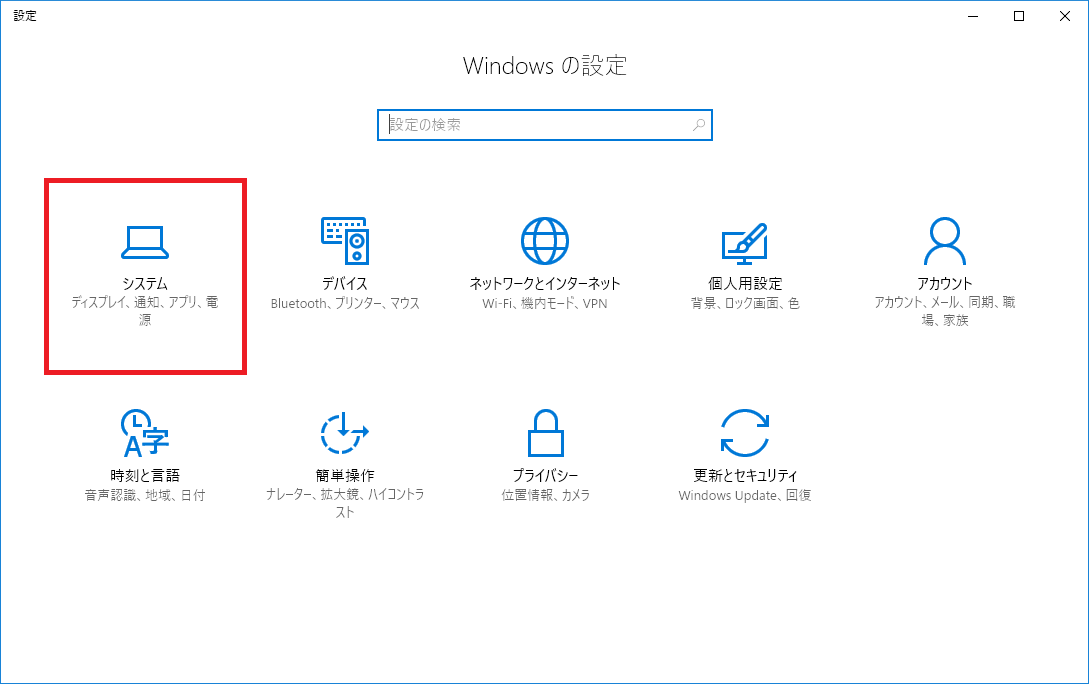Click the デバイス label
Image resolution: width=1089 pixels, height=684 pixels.
[x=344, y=283]
